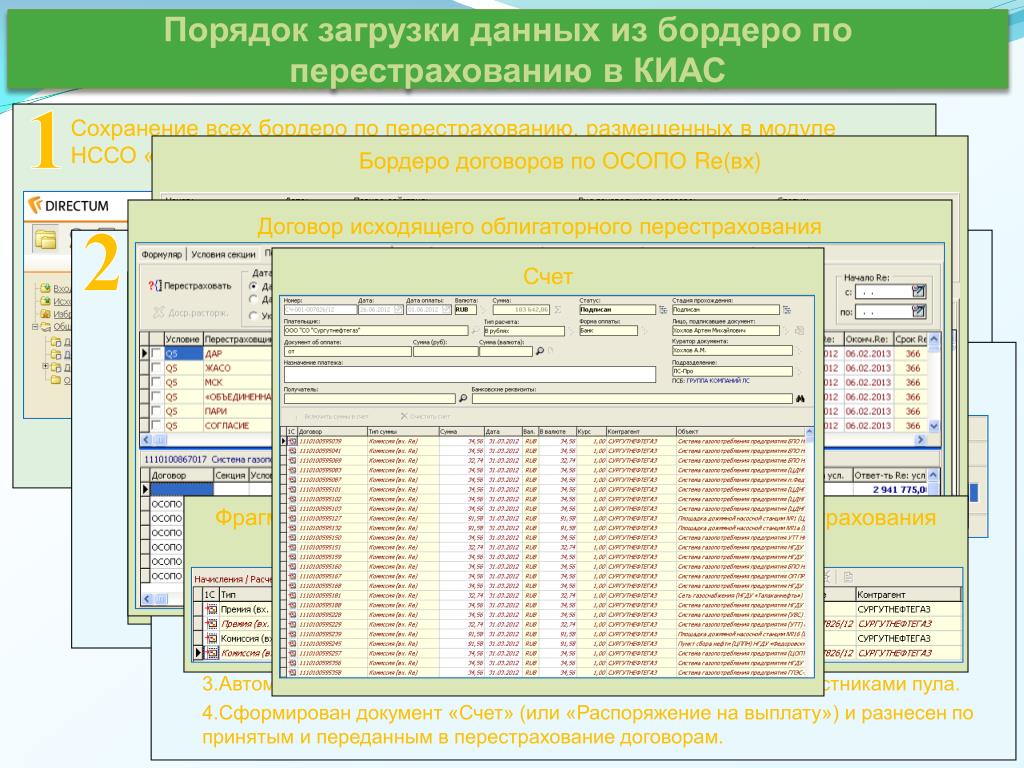The height and width of the screenshot is (768, 1024).
Task: Click the Плательщик field with ООО СО Сургутнефтегаз
Action: coord(376,331)
